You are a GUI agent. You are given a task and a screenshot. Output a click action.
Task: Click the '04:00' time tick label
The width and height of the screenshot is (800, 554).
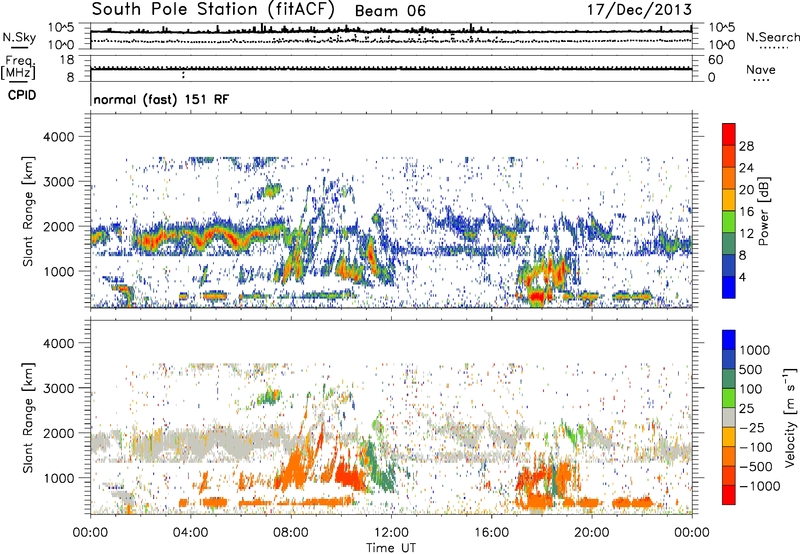click(190, 533)
